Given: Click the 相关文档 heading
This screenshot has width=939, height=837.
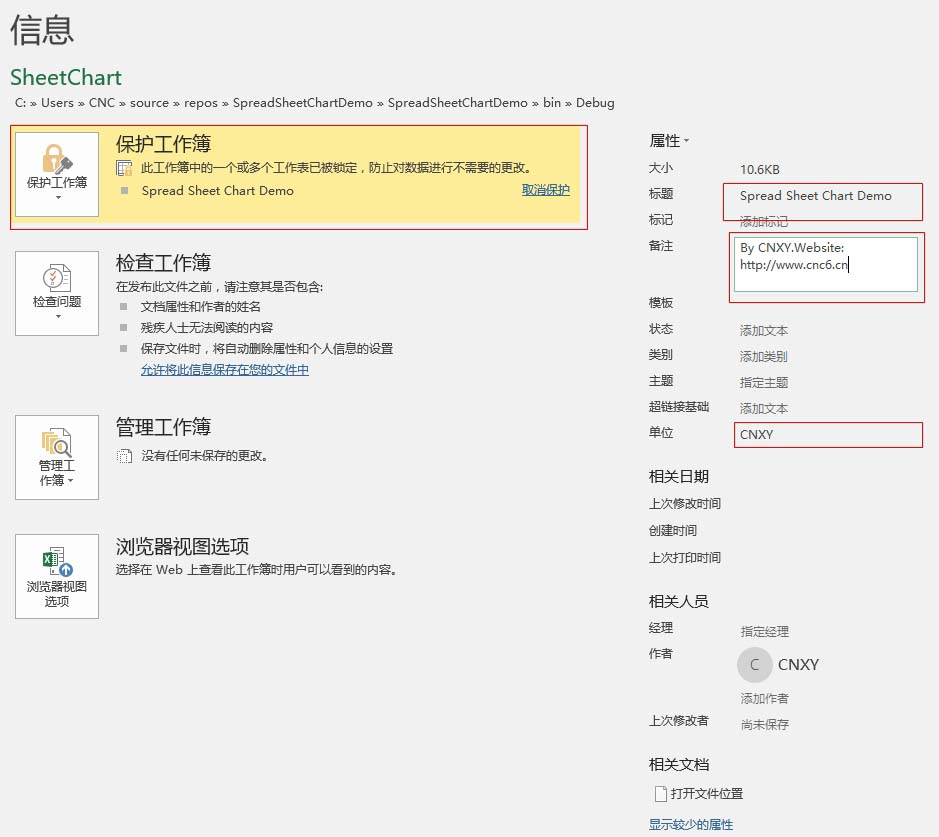Looking at the screenshot, I should 678,765.
